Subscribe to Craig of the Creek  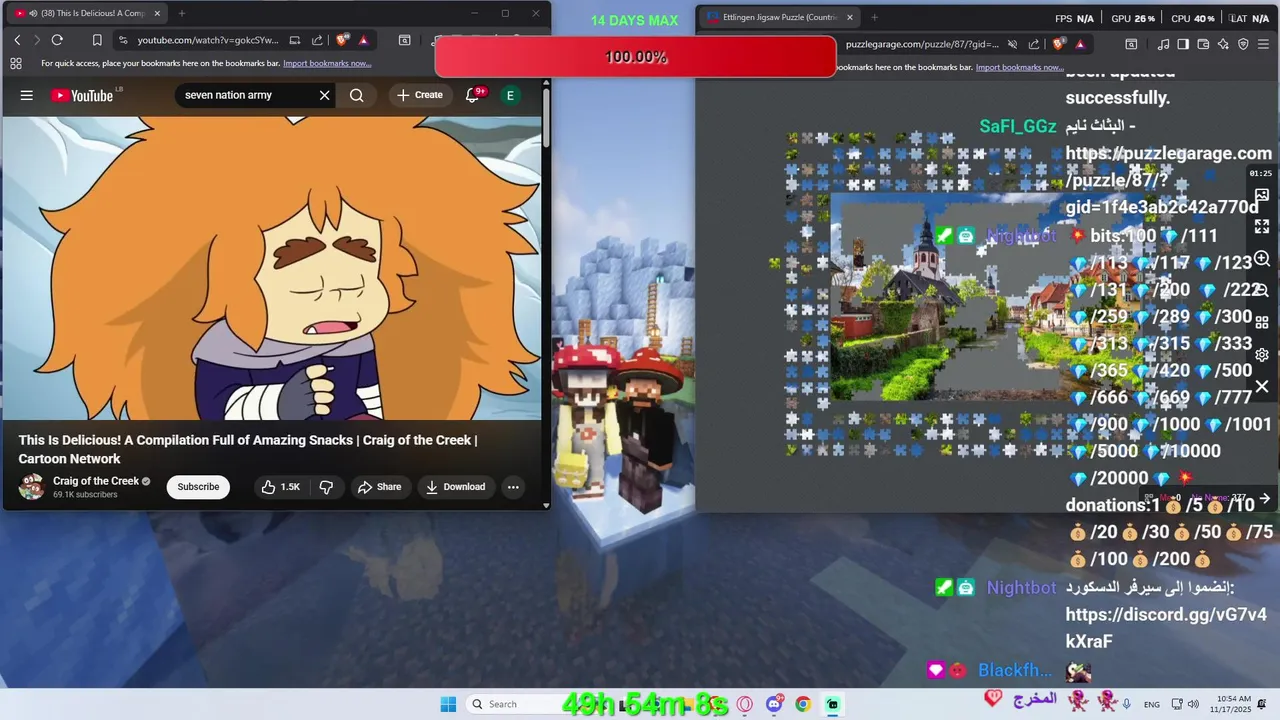[198, 487]
